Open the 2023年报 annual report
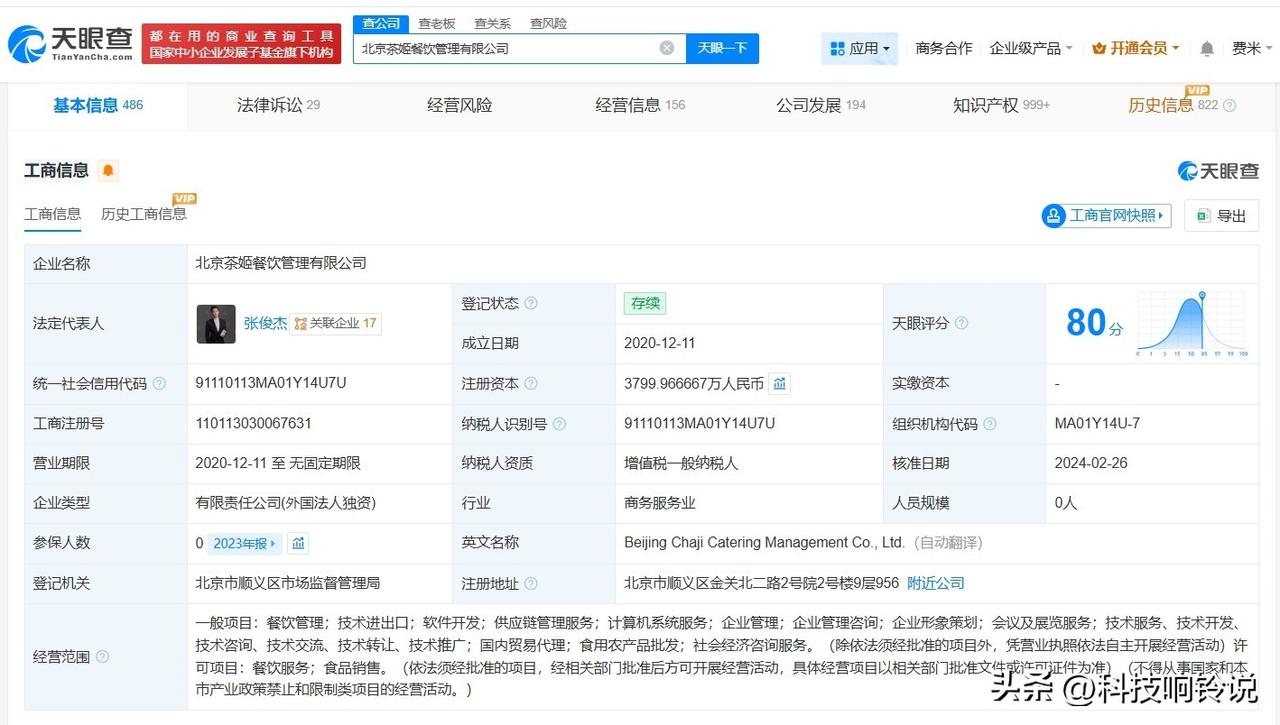 tap(246, 543)
